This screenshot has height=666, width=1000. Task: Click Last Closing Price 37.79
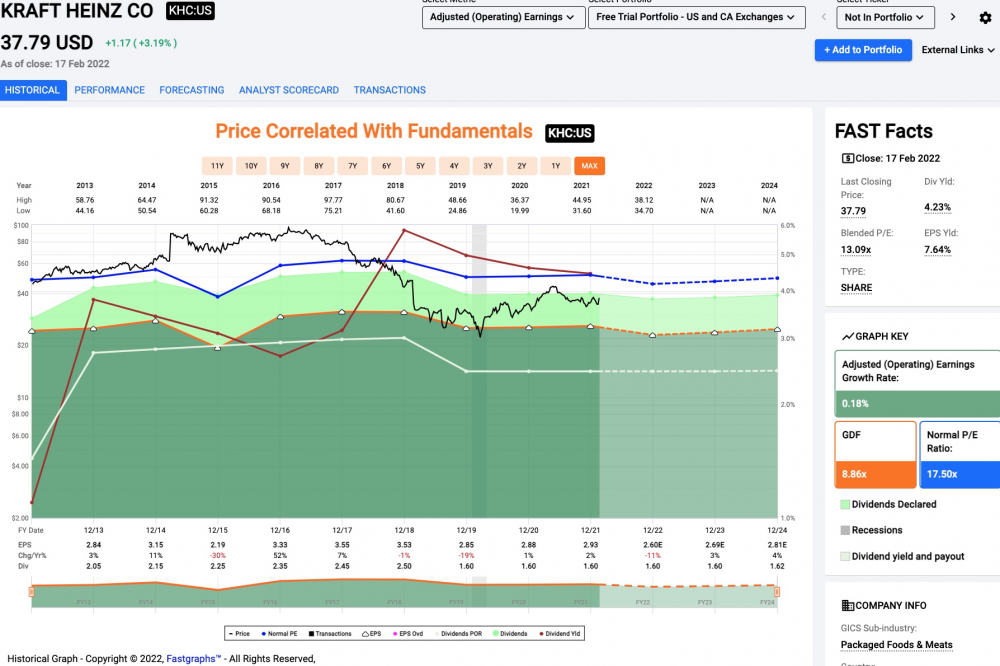pyautogui.click(x=853, y=211)
